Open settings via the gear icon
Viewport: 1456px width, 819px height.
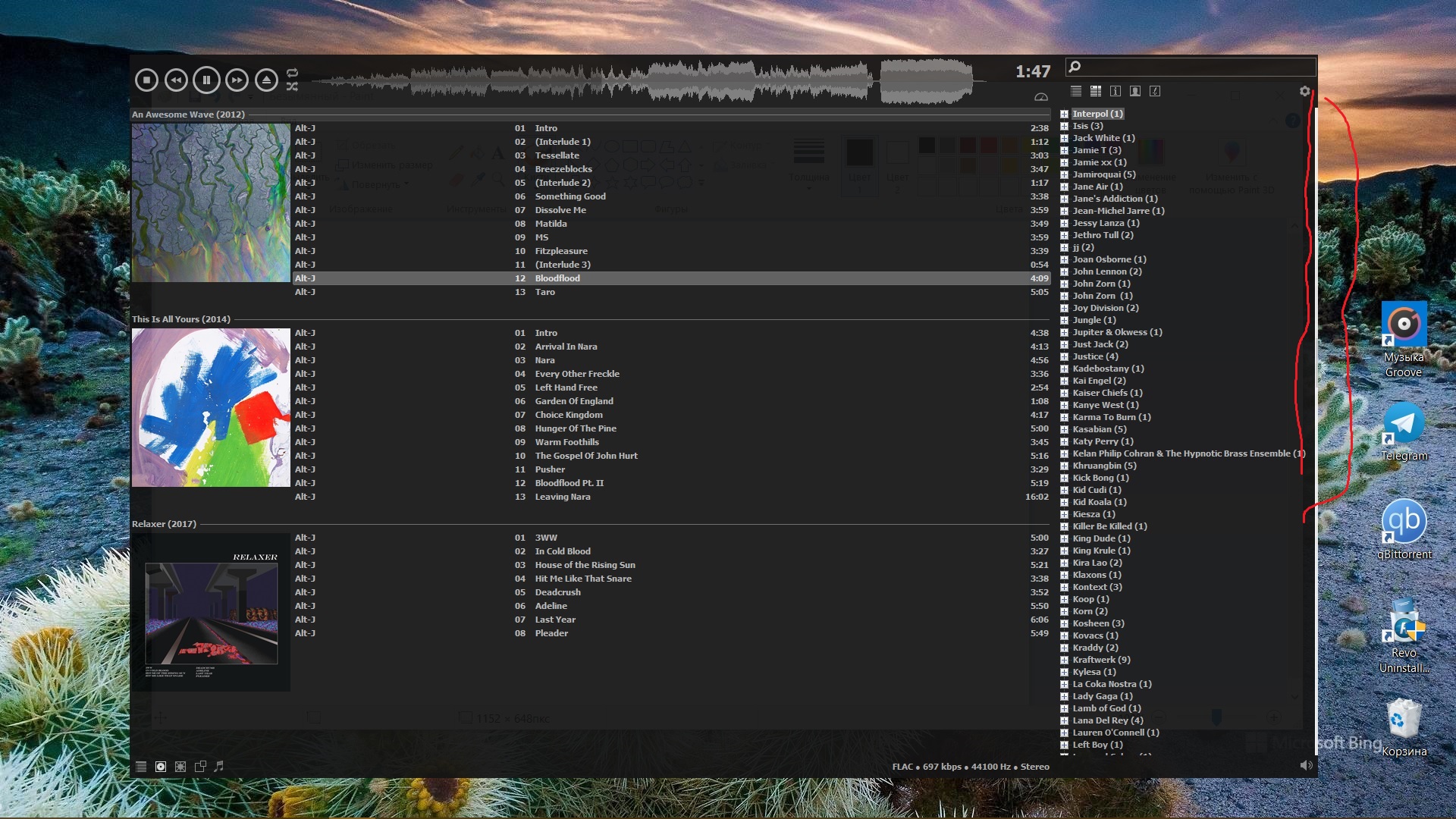click(1304, 91)
